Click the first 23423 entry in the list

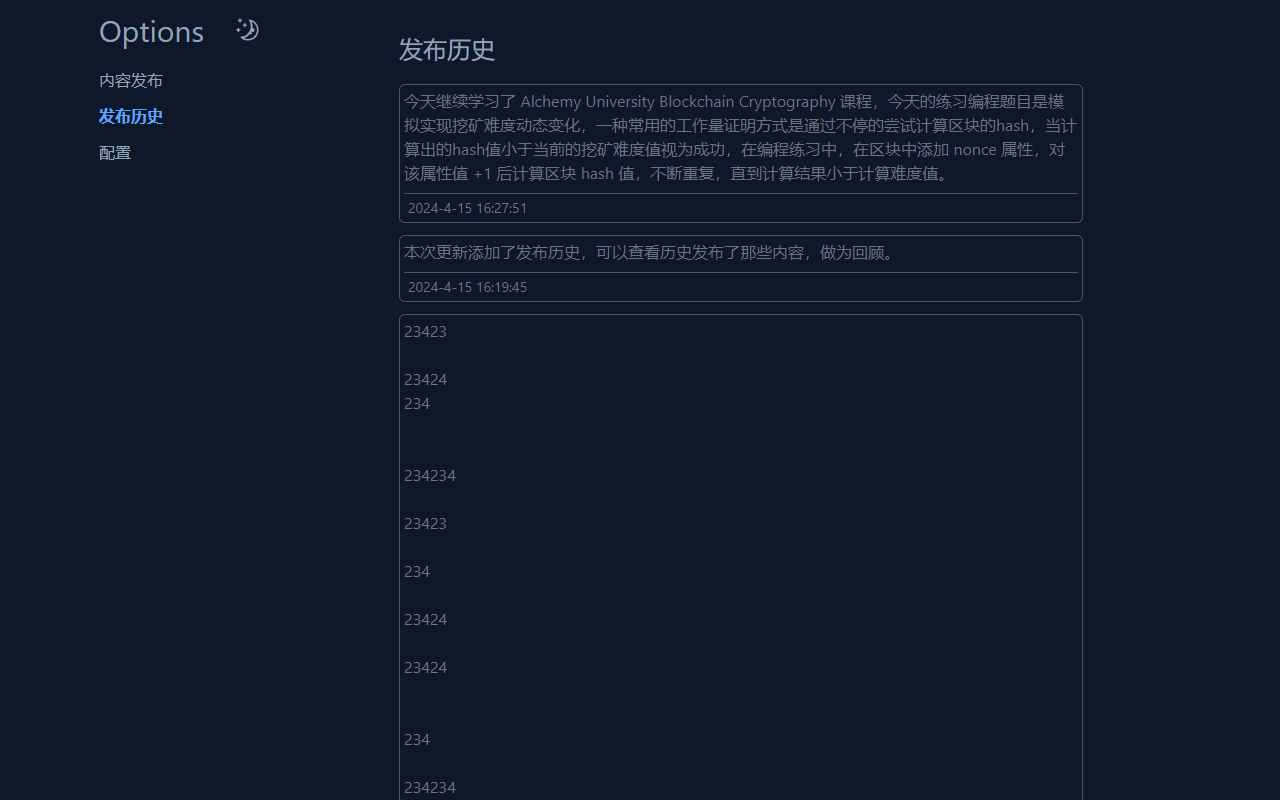(x=425, y=331)
